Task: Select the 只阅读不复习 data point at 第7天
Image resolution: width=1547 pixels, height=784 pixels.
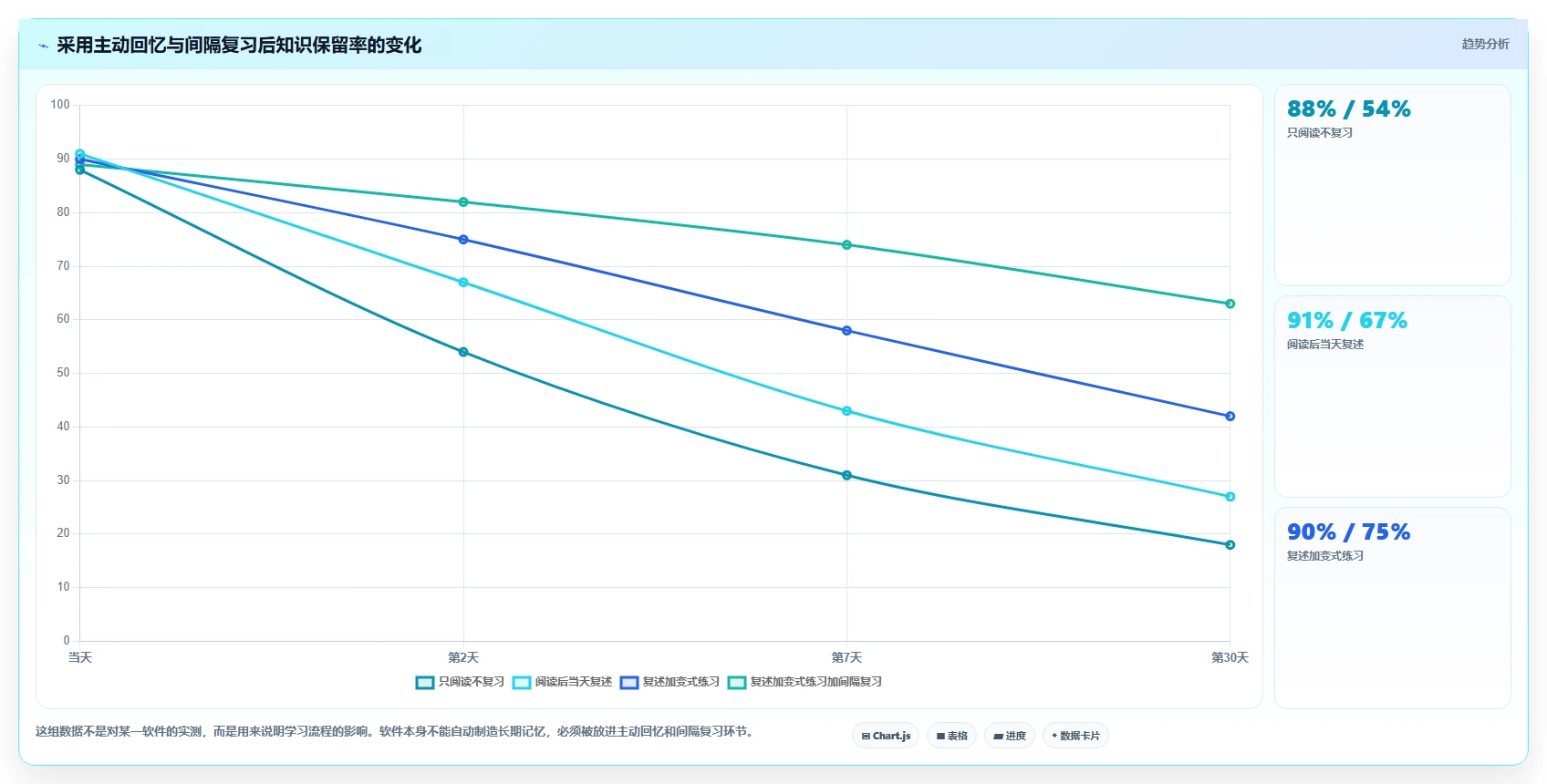Action: pyautogui.click(x=846, y=475)
